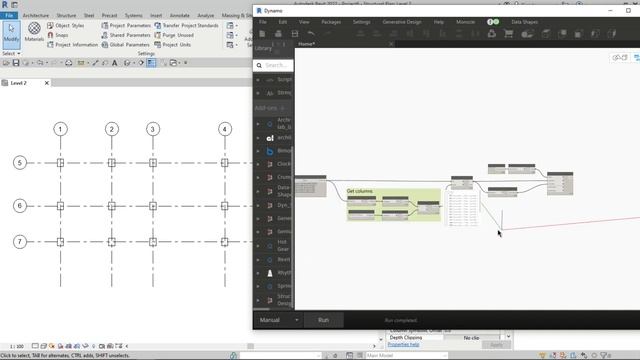Image resolution: width=640 pixels, height=360 pixels.
Task: Toggle thin lines button in quick access toolbar
Action: pos(151,63)
